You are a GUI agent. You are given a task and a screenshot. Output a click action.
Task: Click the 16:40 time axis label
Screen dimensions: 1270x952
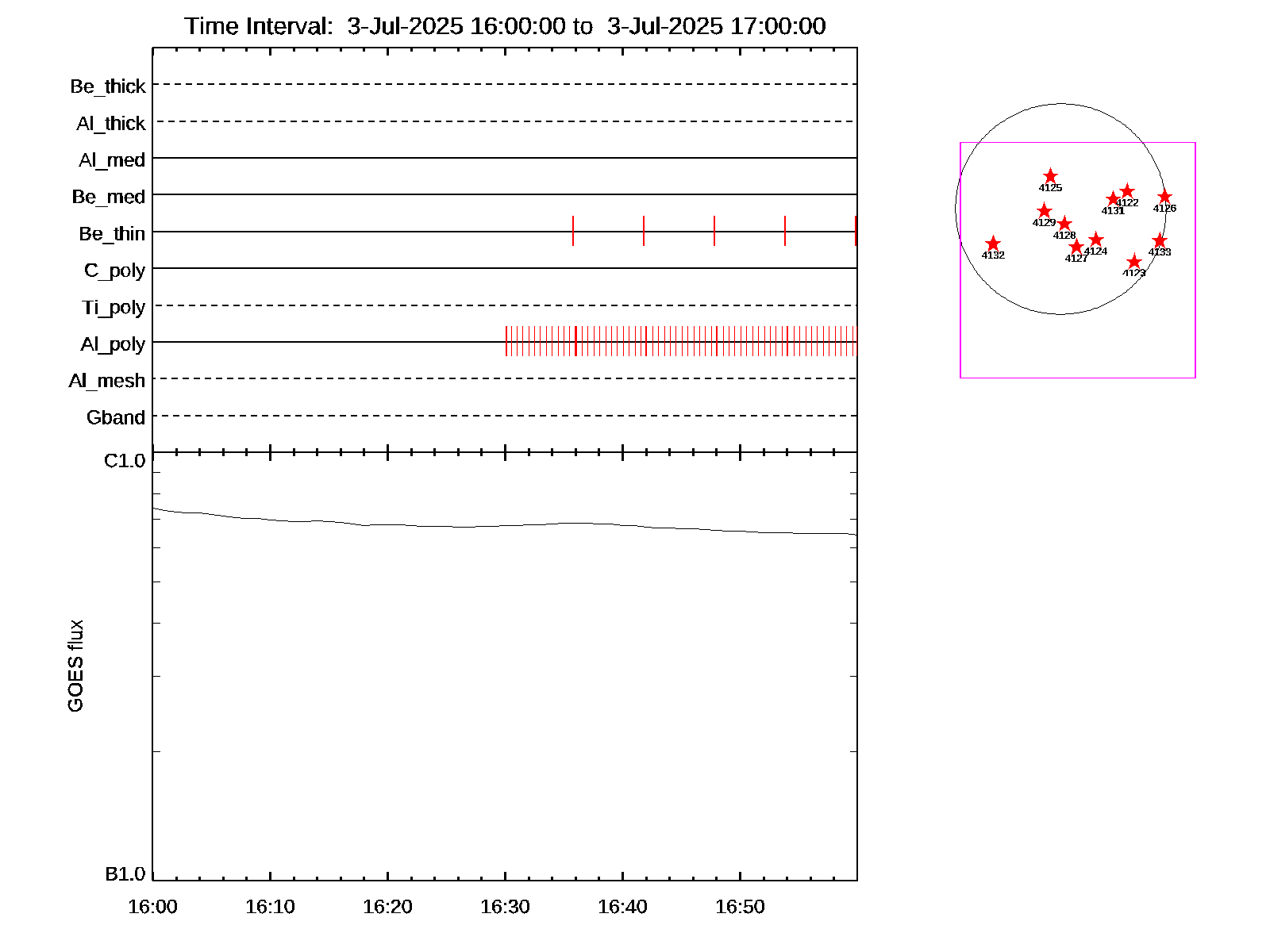point(622,907)
